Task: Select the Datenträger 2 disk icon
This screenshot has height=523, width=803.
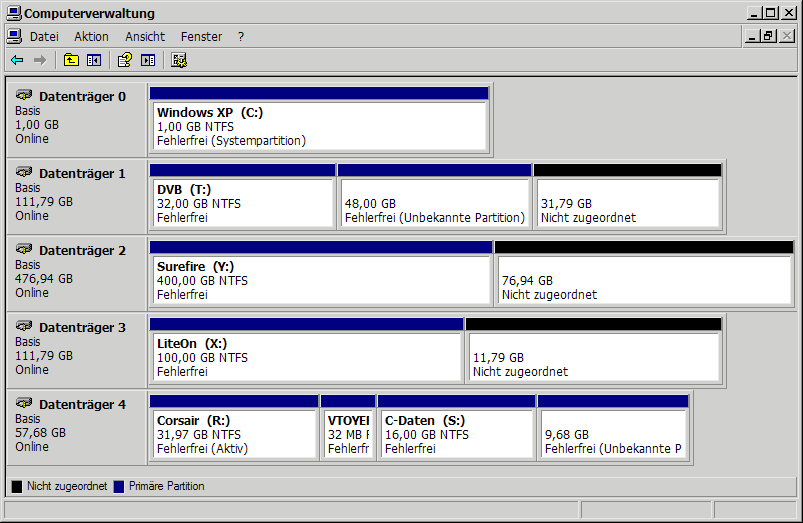Action: coord(24,249)
